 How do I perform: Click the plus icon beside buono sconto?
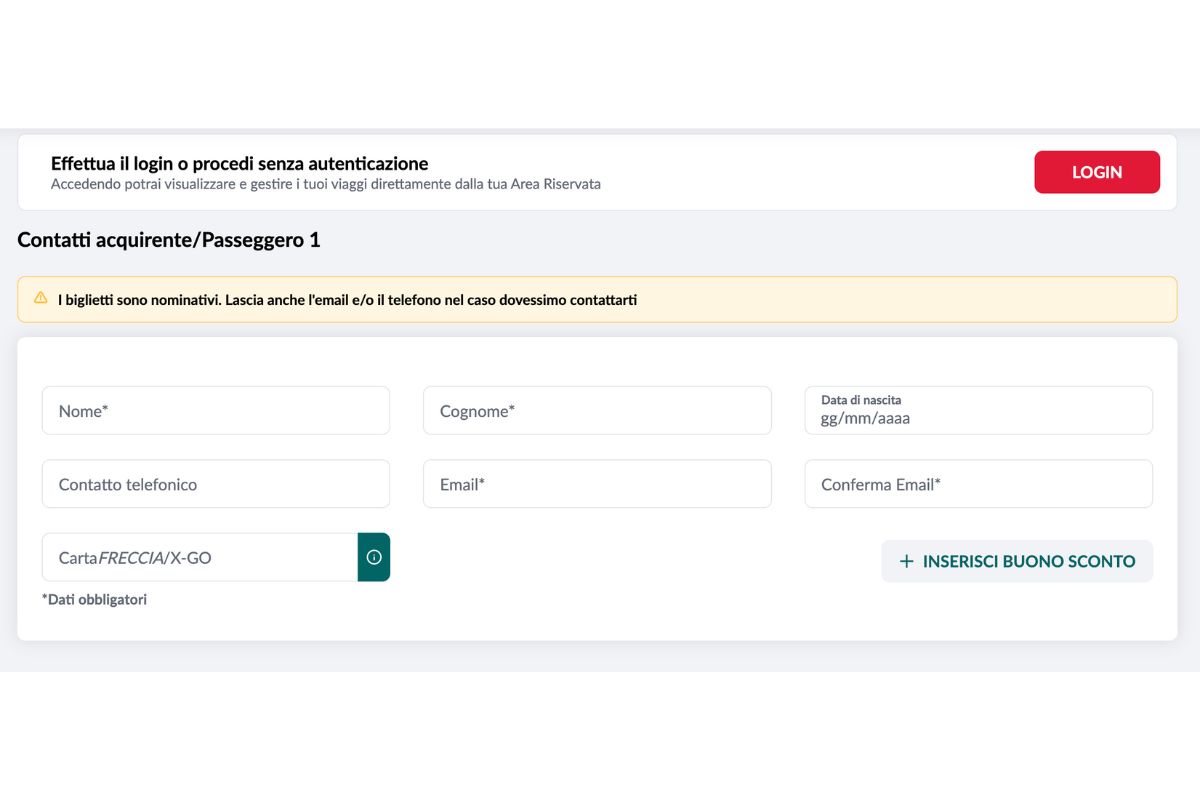pos(907,561)
